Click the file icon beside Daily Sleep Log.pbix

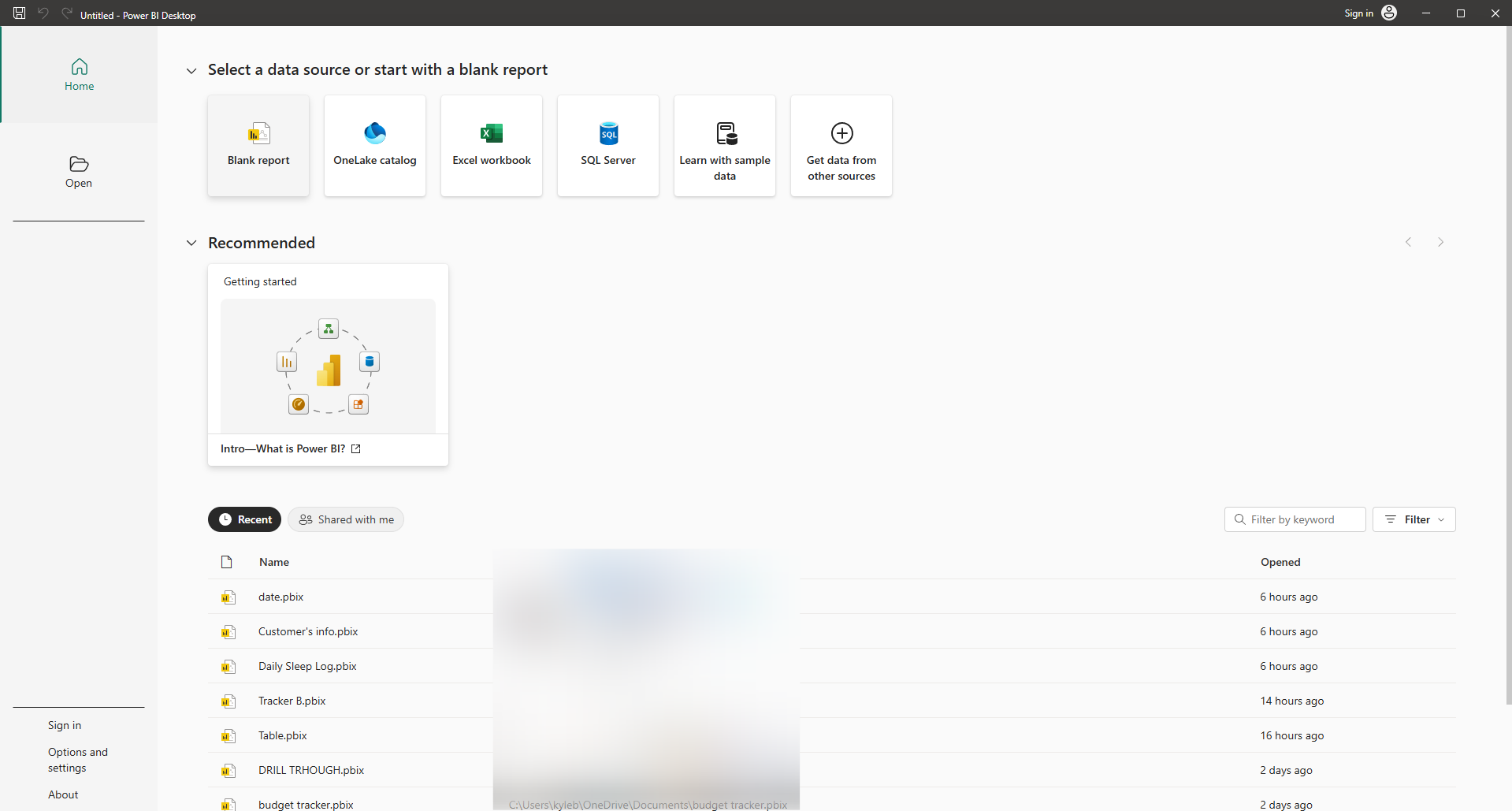point(228,667)
